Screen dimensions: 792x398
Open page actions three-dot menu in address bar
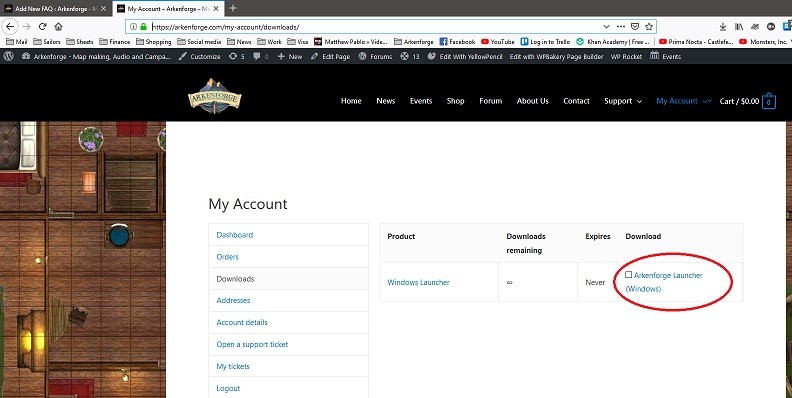(621, 27)
